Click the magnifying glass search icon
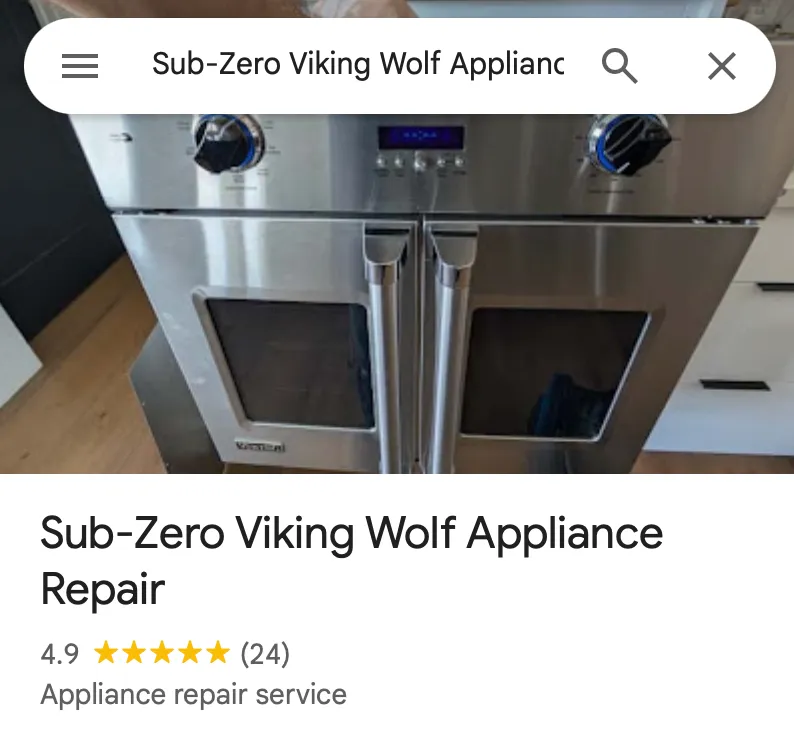This screenshot has height=744, width=794. pyautogui.click(x=619, y=66)
